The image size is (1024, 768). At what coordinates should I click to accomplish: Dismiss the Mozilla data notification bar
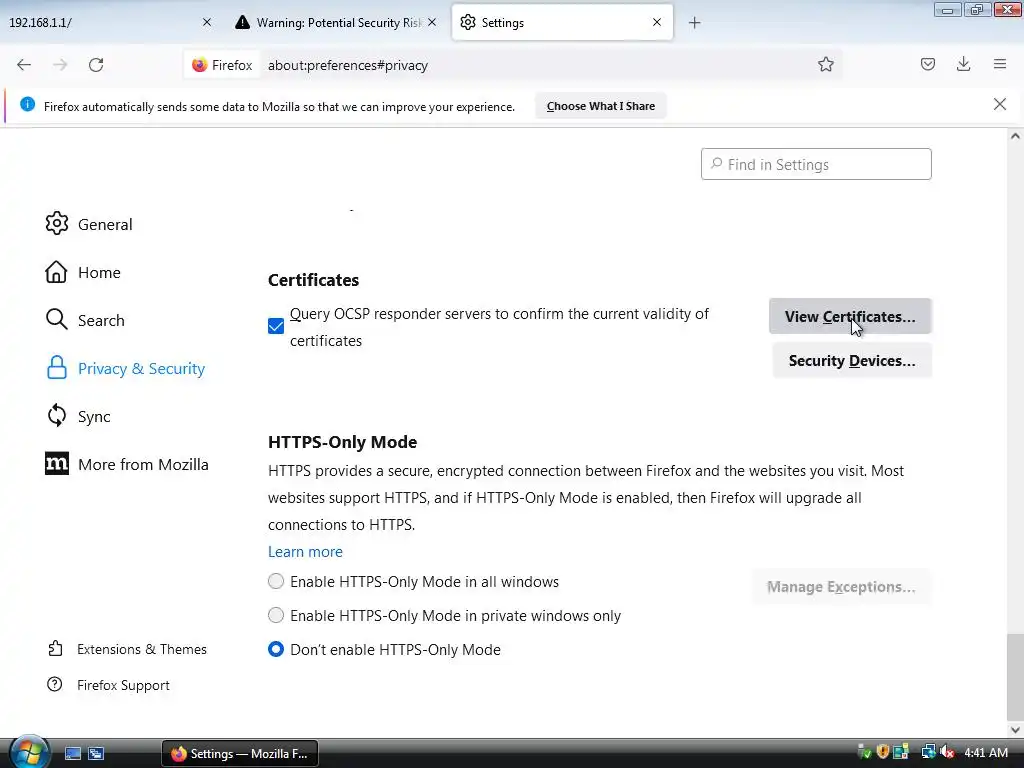point(999,104)
